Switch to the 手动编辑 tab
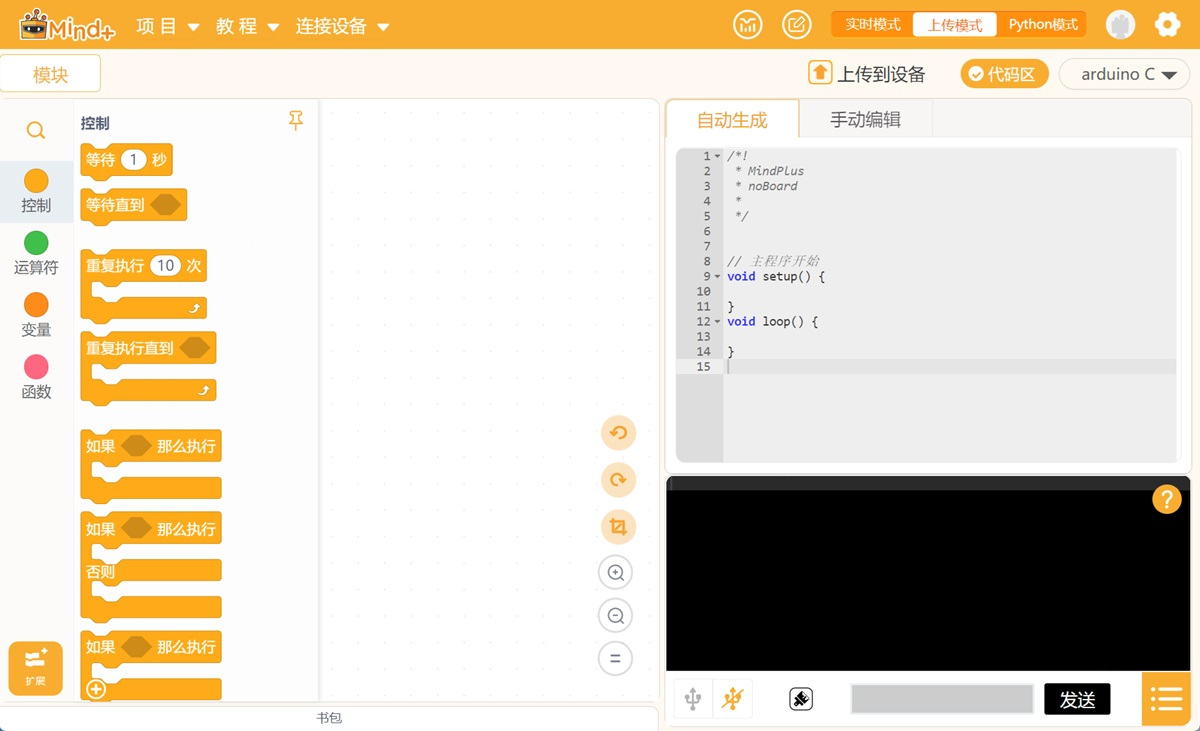 click(x=865, y=120)
